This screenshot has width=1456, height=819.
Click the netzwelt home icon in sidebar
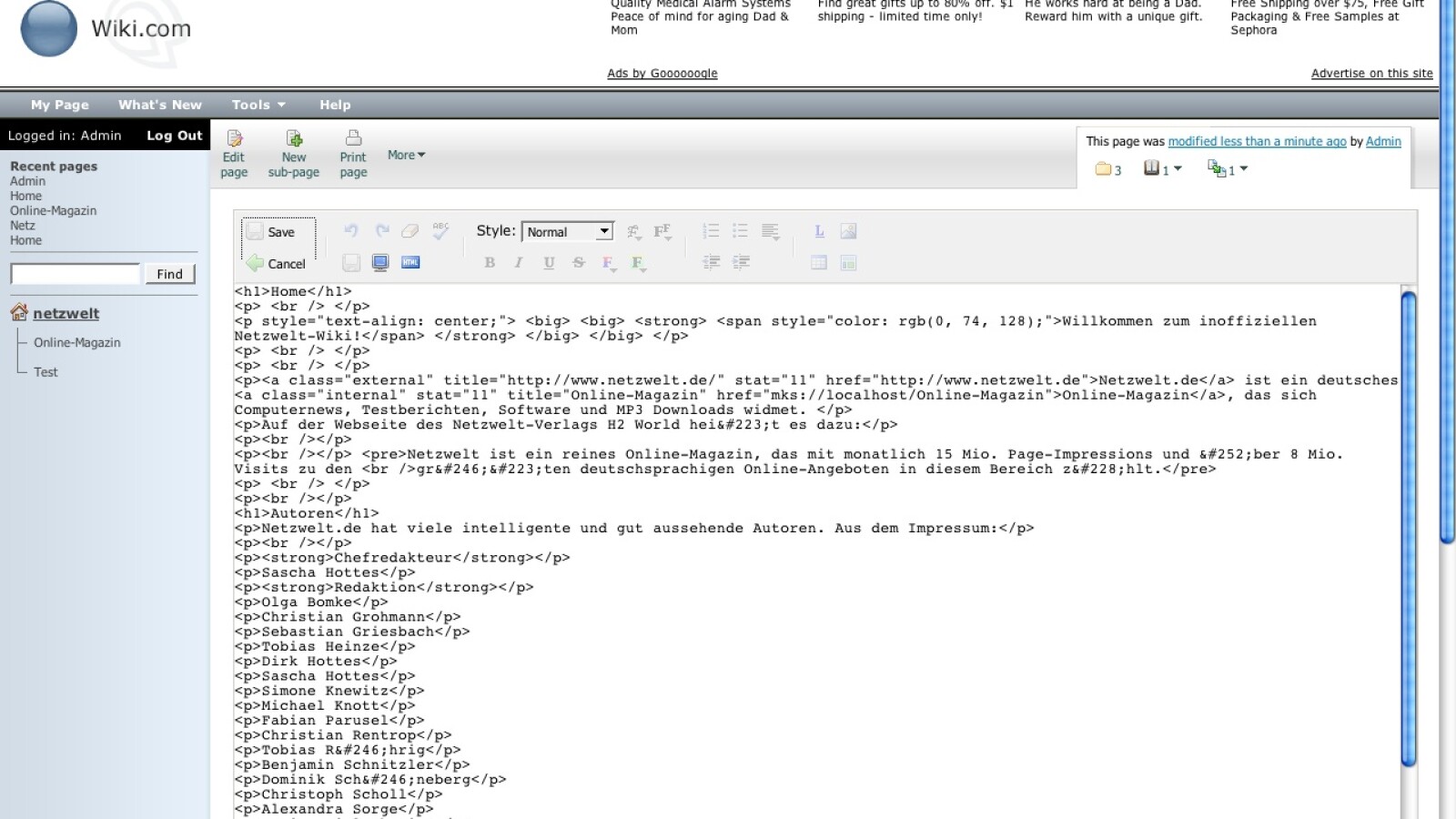[x=19, y=313]
